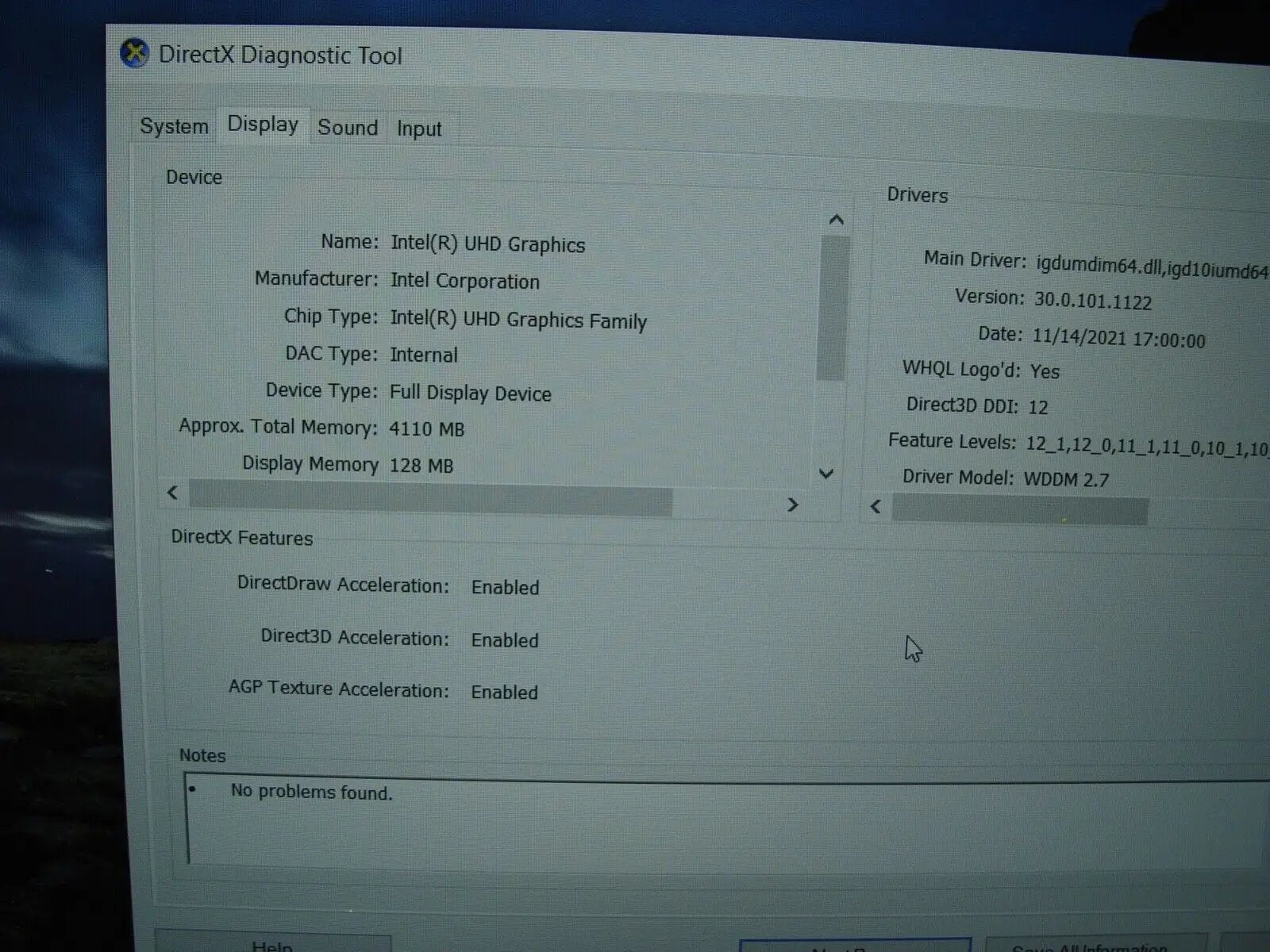Image resolution: width=1270 pixels, height=952 pixels.
Task: Click the Notes text box
Action: pos(726,821)
